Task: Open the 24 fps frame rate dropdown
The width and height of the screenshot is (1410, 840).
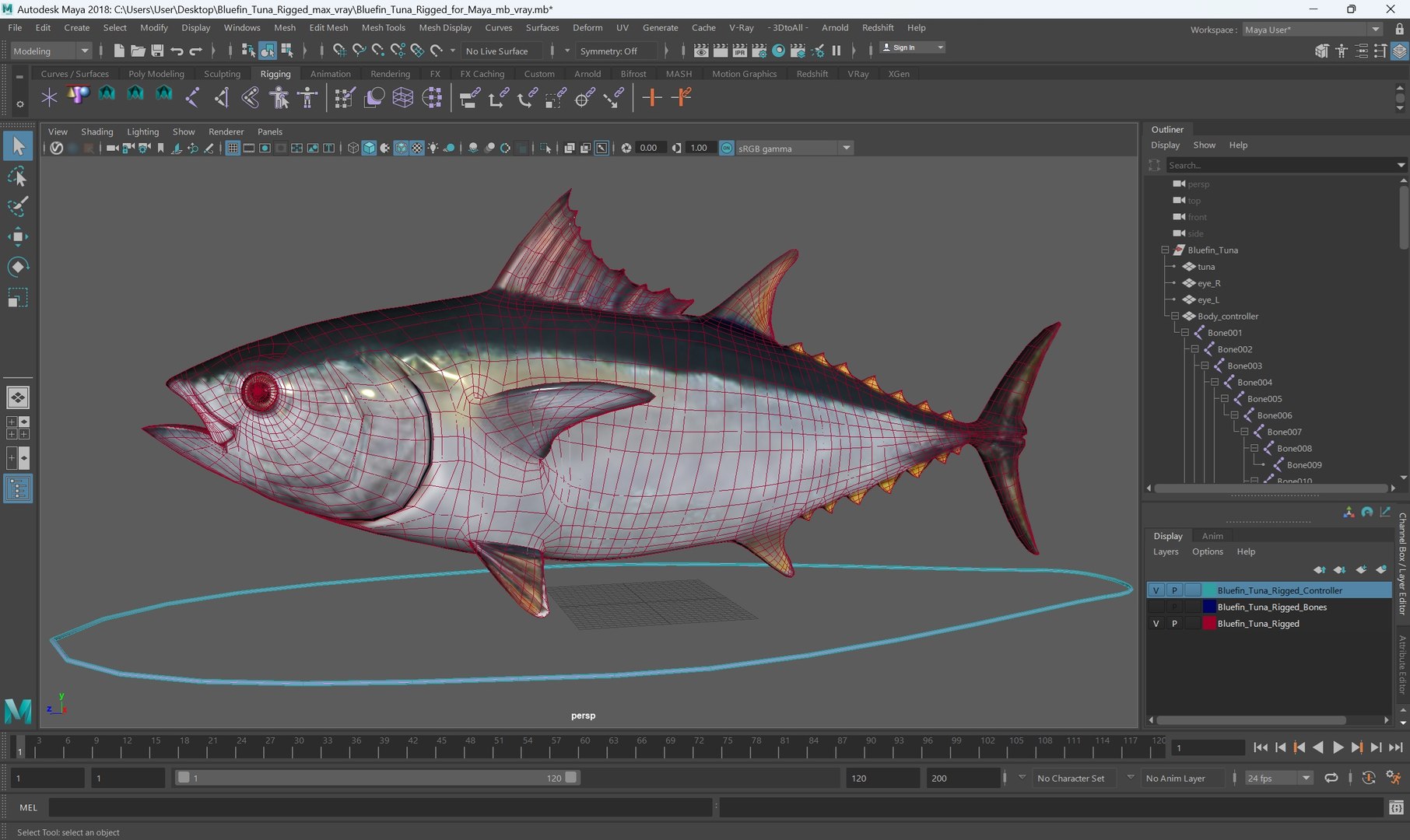Action: (1278, 778)
